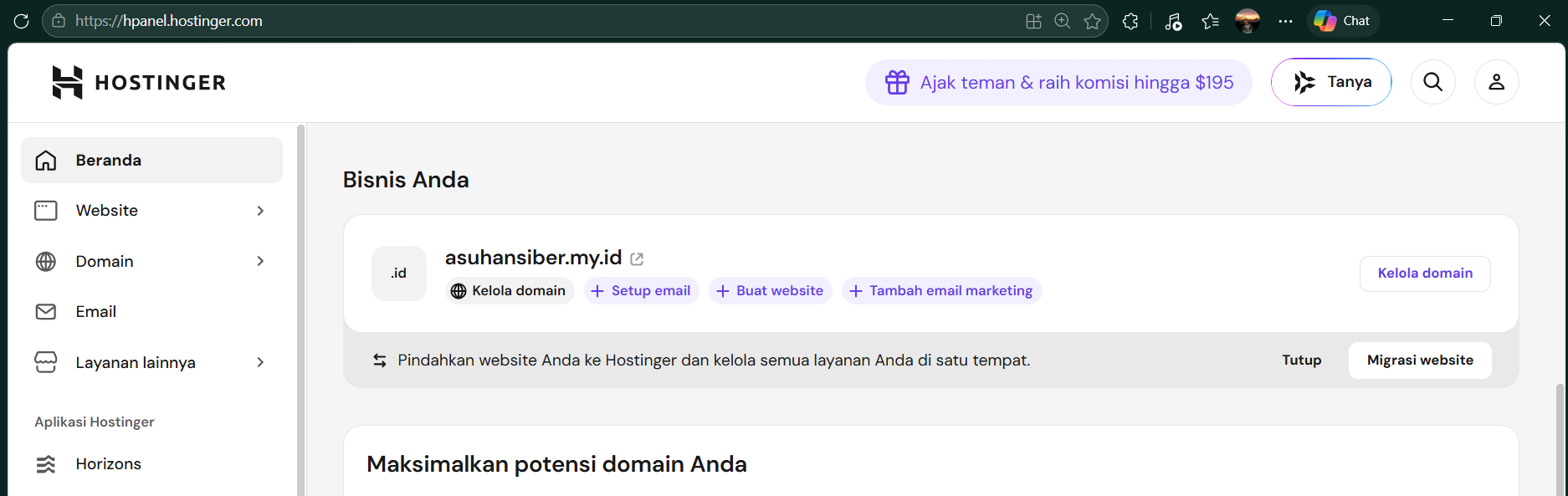This screenshot has width=1568, height=496.
Task: Click the Aplikasi Hostinger section label
Action: click(x=95, y=422)
